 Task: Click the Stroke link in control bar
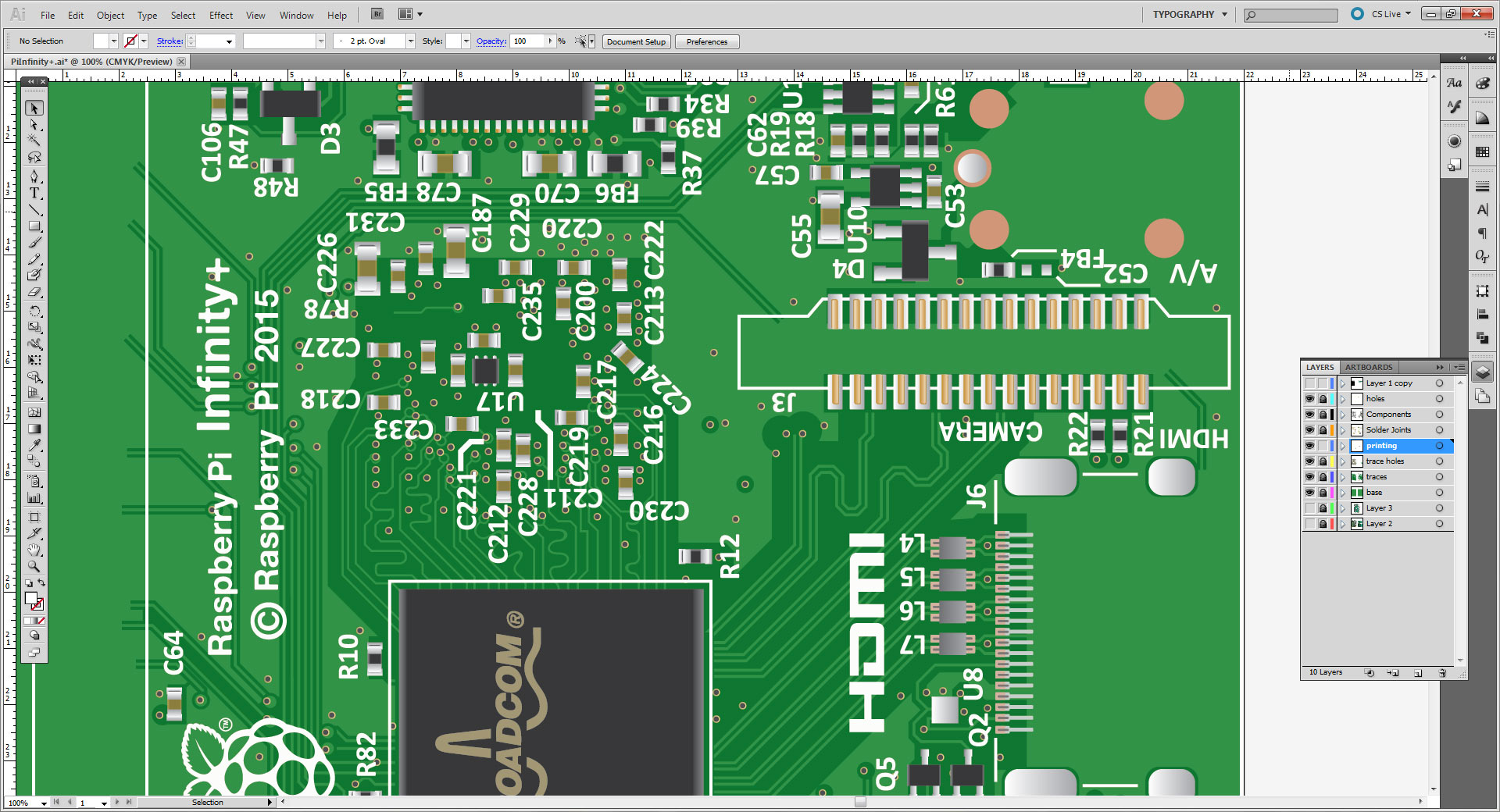(x=170, y=41)
